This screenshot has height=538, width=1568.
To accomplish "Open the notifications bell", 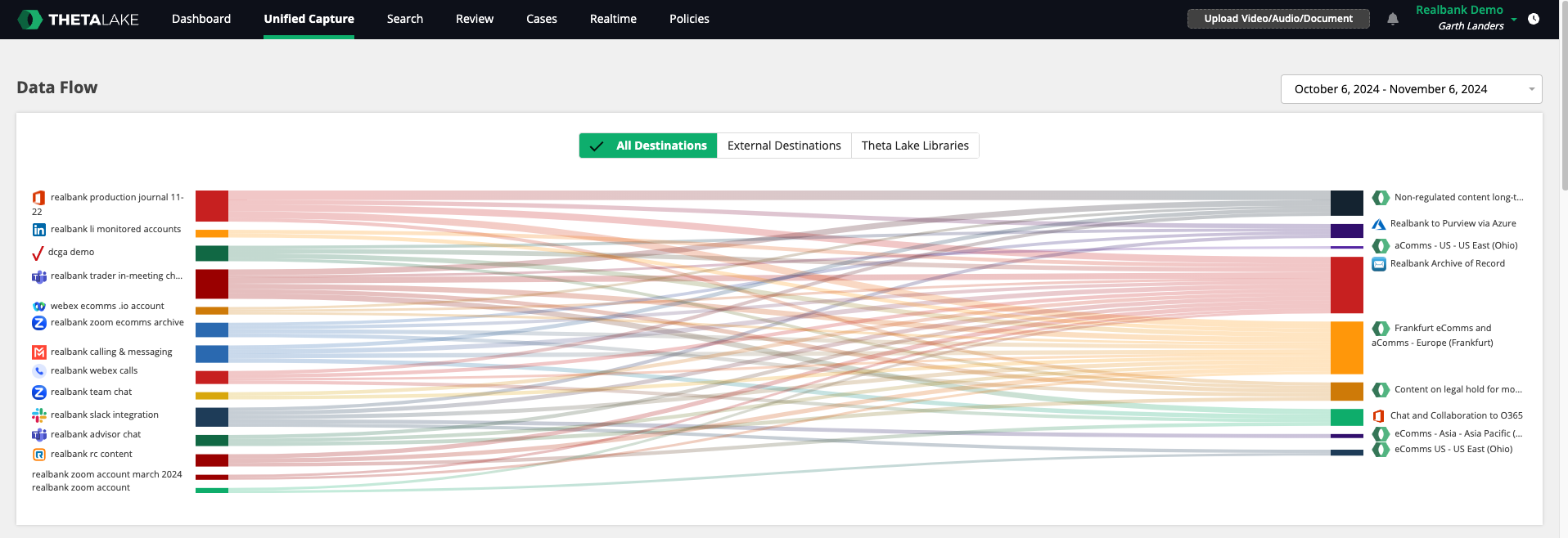I will click(1393, 19).
